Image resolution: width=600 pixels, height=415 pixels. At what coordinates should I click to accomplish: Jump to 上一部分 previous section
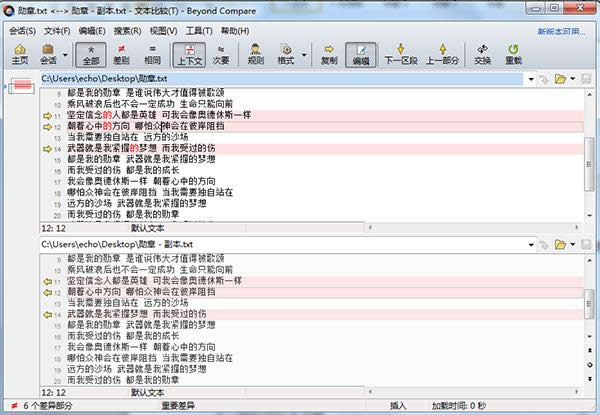click(x=442, y=55)
